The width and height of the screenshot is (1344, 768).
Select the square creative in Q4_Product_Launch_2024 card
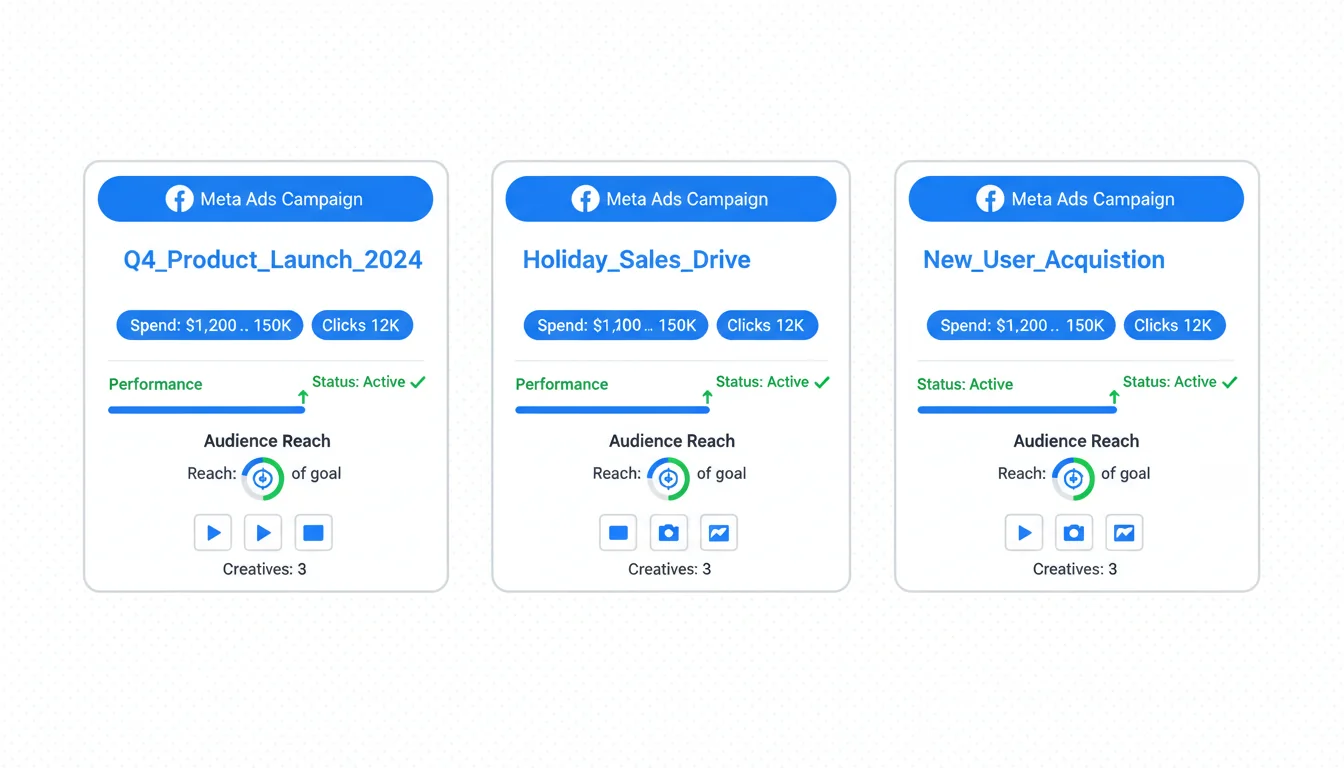[x=313, y=533]
